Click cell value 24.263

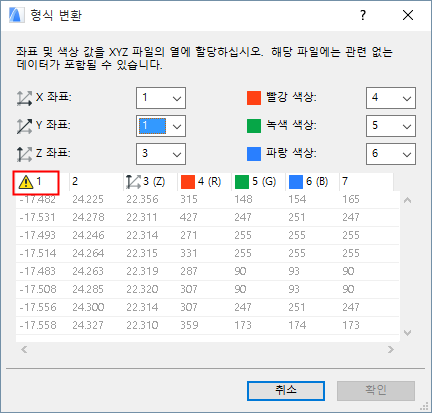[x=88, y=271]
